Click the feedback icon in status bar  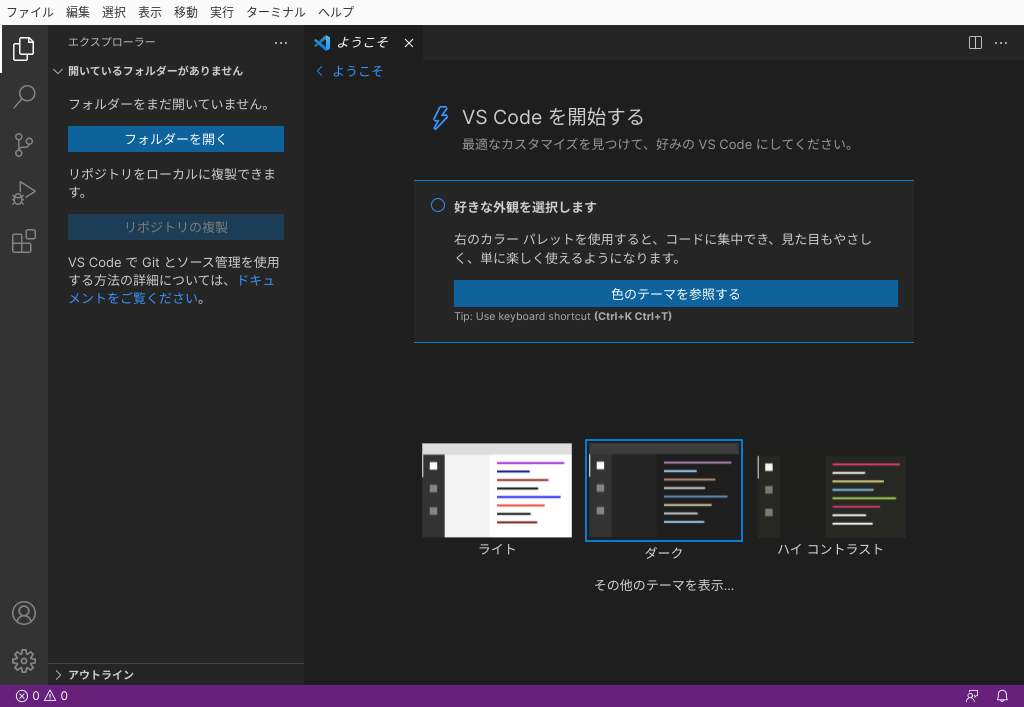click(972, 696)
